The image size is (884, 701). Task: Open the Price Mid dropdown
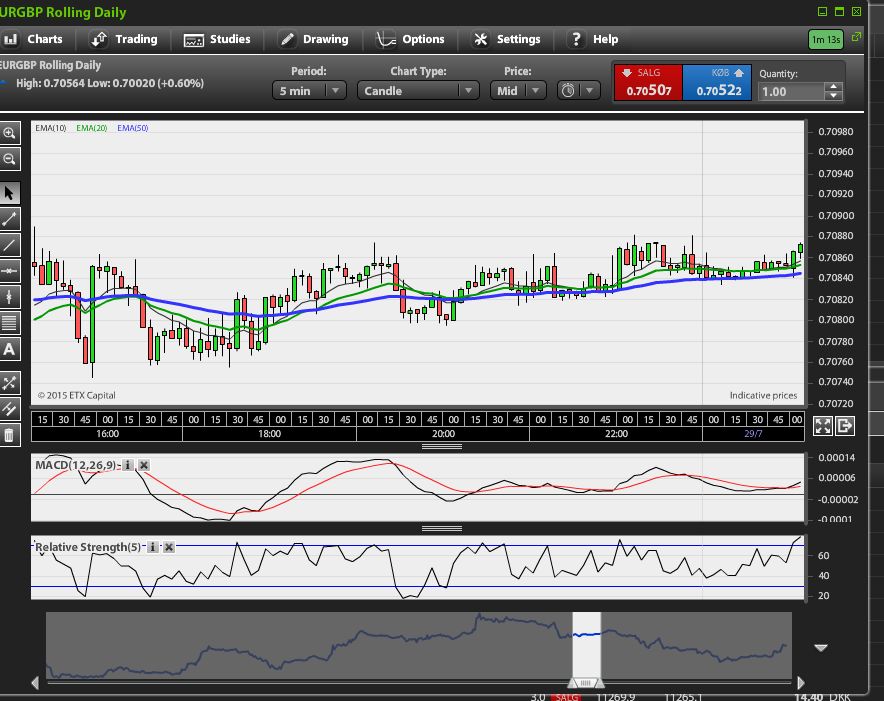pyautogui.click(x=518, y=91)
